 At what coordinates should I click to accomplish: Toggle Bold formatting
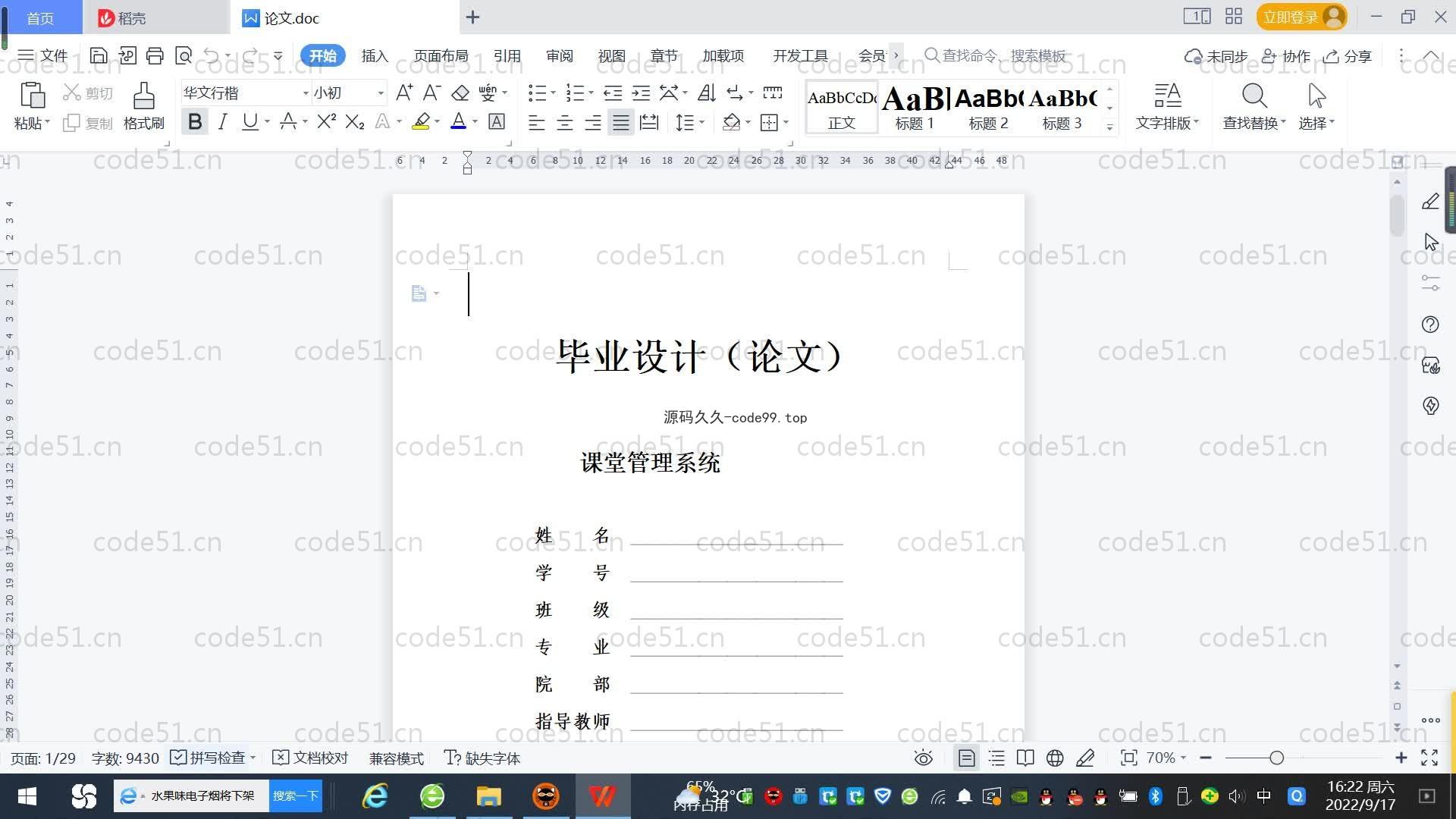(195, 121)
